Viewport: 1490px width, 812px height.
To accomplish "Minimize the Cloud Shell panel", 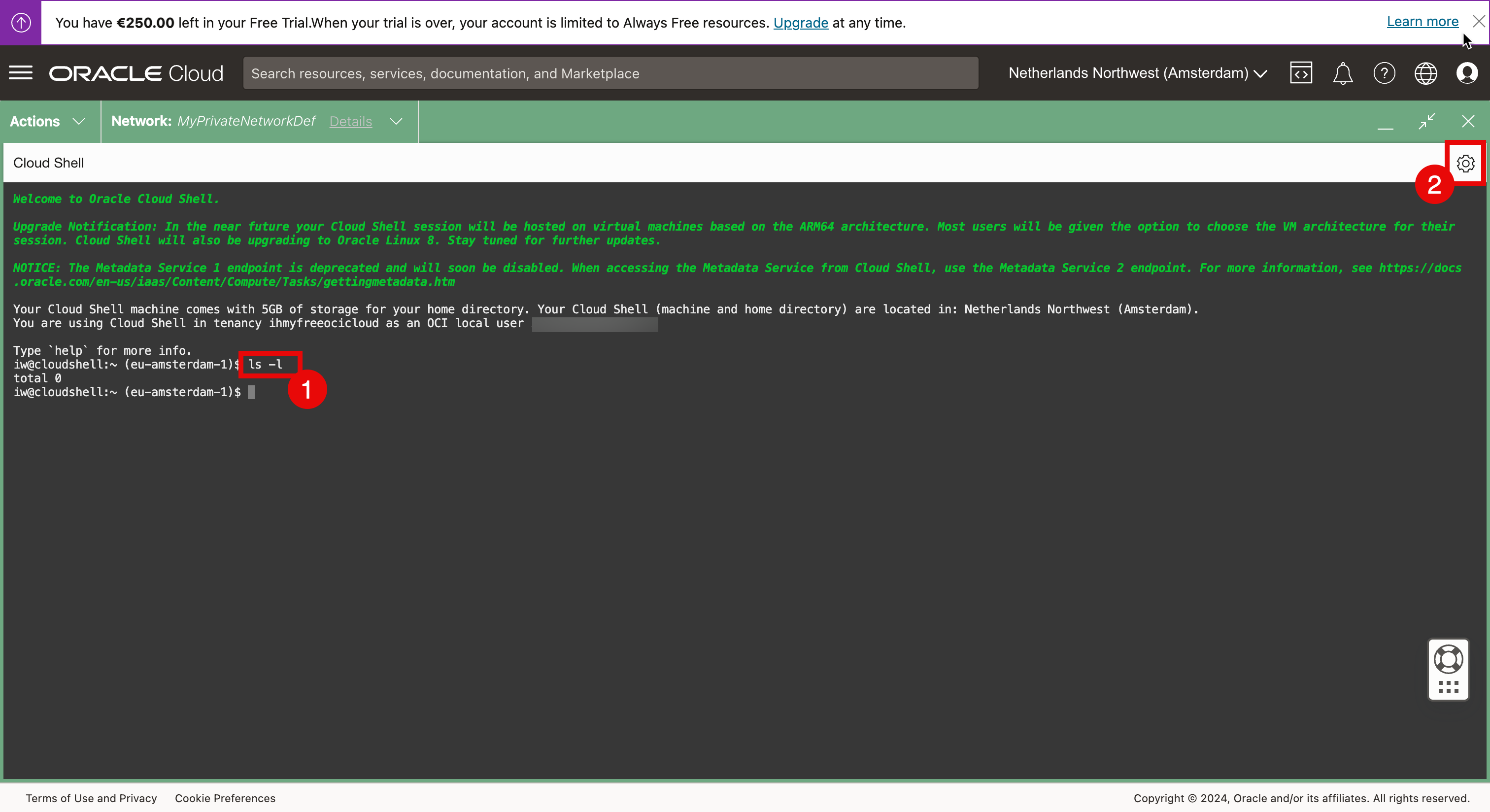I will (1386, 123).
